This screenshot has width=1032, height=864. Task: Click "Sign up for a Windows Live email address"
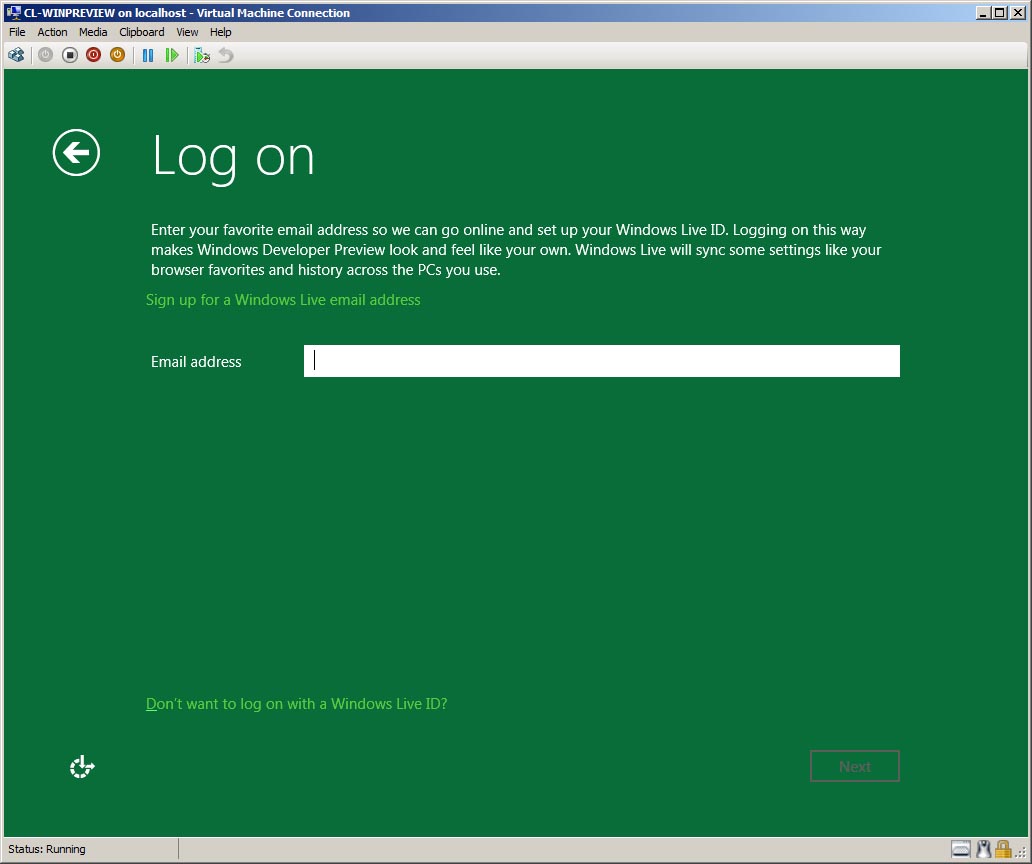click(283, 300)
